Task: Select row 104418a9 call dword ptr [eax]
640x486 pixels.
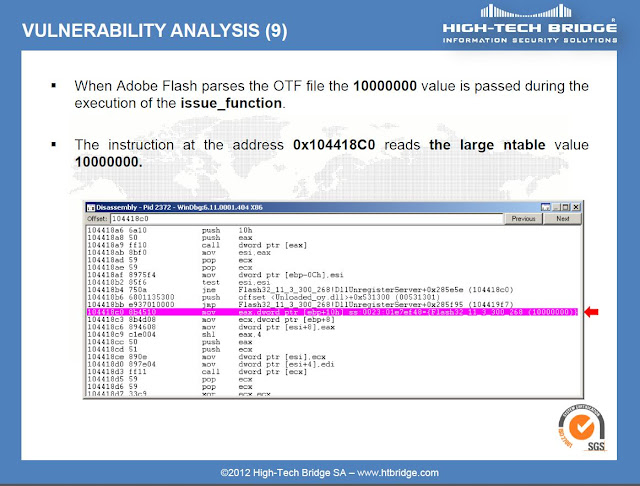Action: click(x=332, y=245)
